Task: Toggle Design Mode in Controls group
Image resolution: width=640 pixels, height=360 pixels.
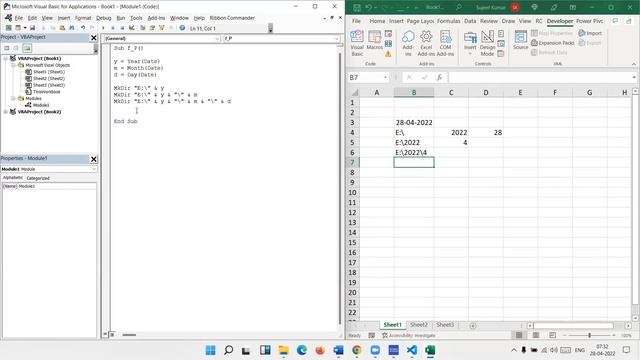Action: tap(487, 43)
